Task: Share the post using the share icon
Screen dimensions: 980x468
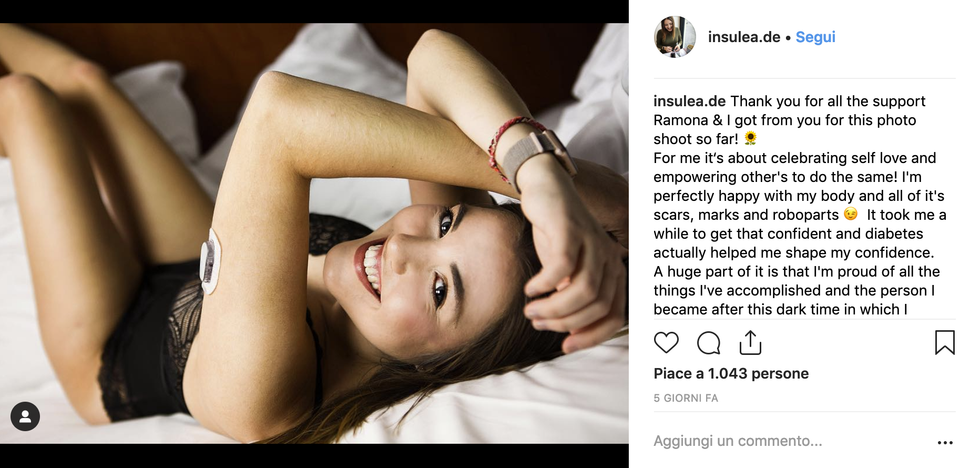Action: click(750, 342)
